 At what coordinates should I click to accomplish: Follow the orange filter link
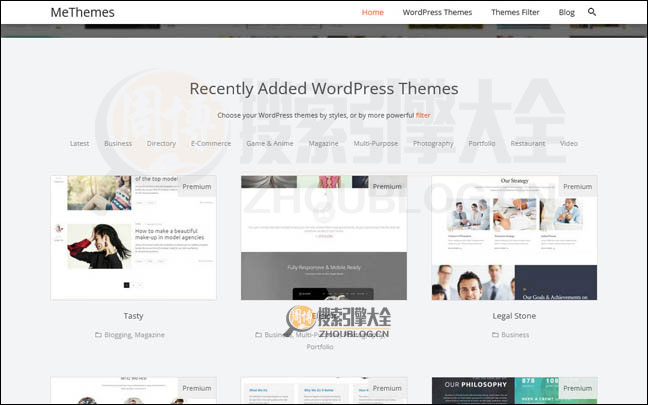[423, 115]
